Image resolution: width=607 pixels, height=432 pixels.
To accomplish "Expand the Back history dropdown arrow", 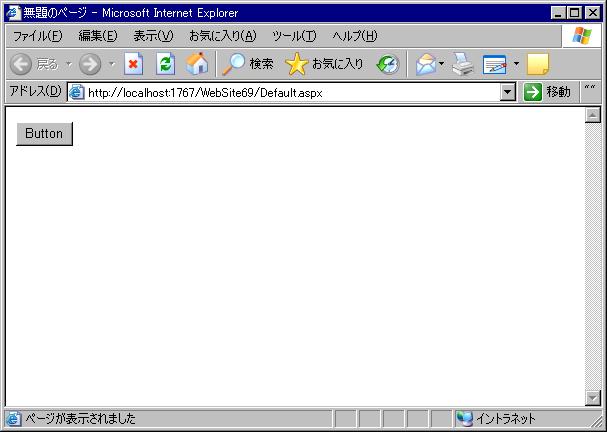I will [x=69, y=64].
